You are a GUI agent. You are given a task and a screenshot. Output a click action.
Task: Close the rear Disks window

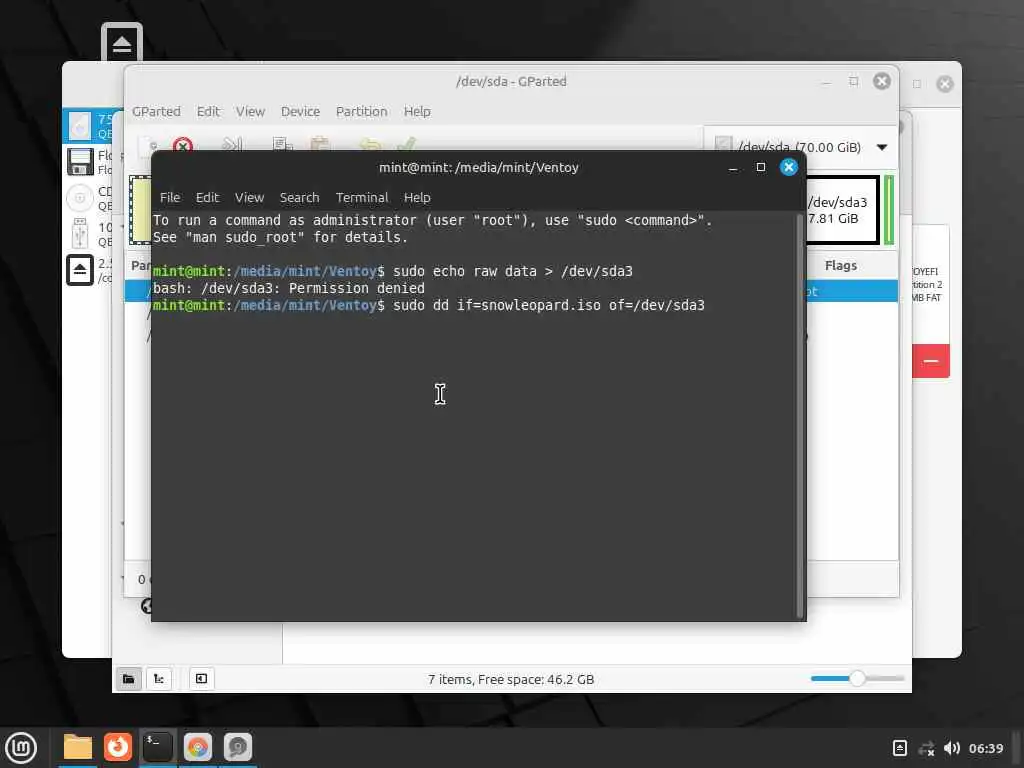coord(944,84)
